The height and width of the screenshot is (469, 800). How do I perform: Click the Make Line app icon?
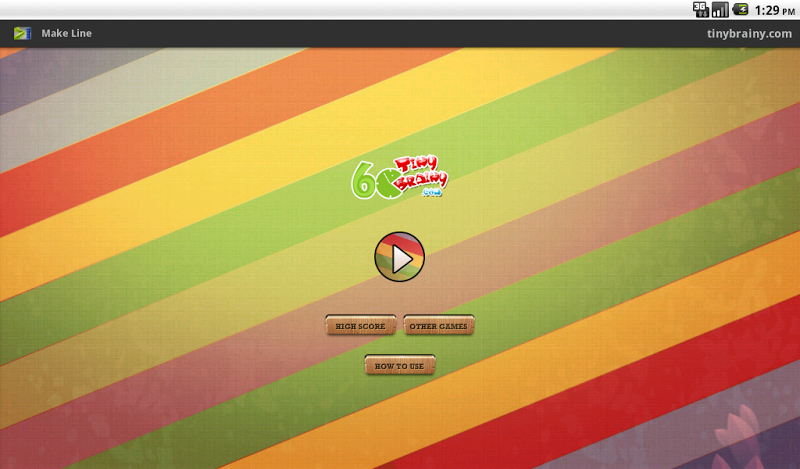pos(22,34)
